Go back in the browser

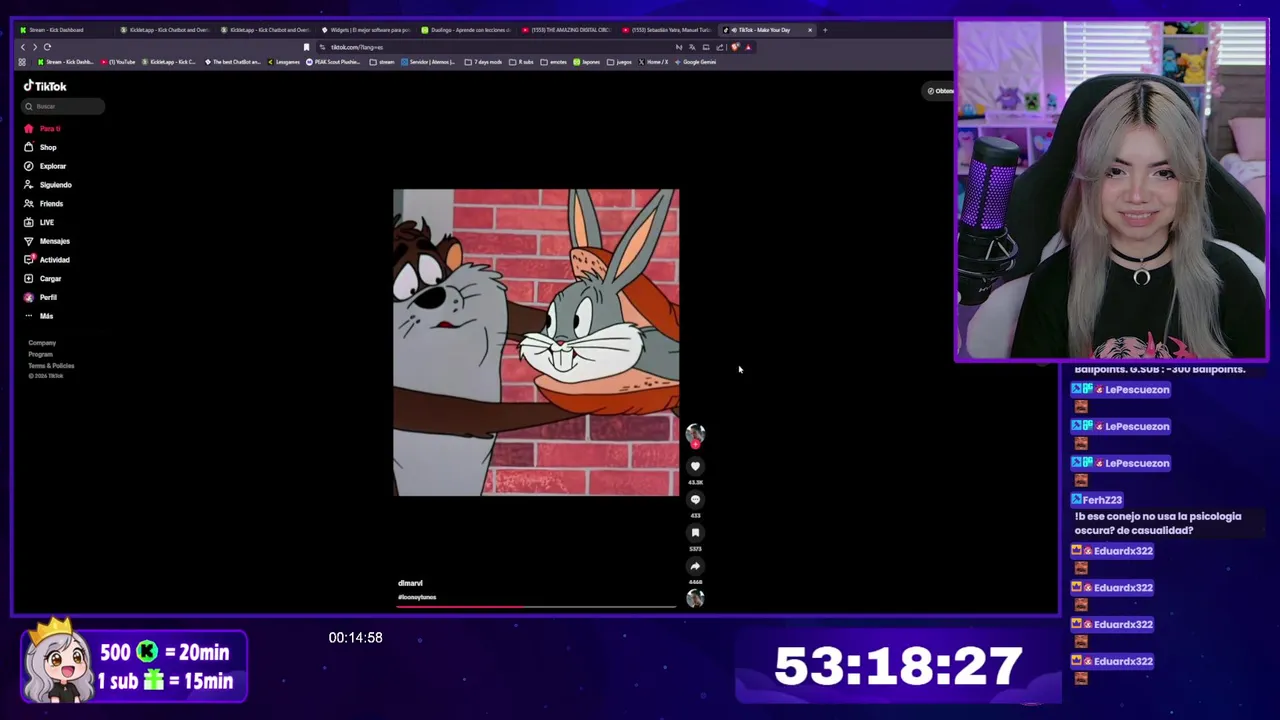(x=23, y=47)
